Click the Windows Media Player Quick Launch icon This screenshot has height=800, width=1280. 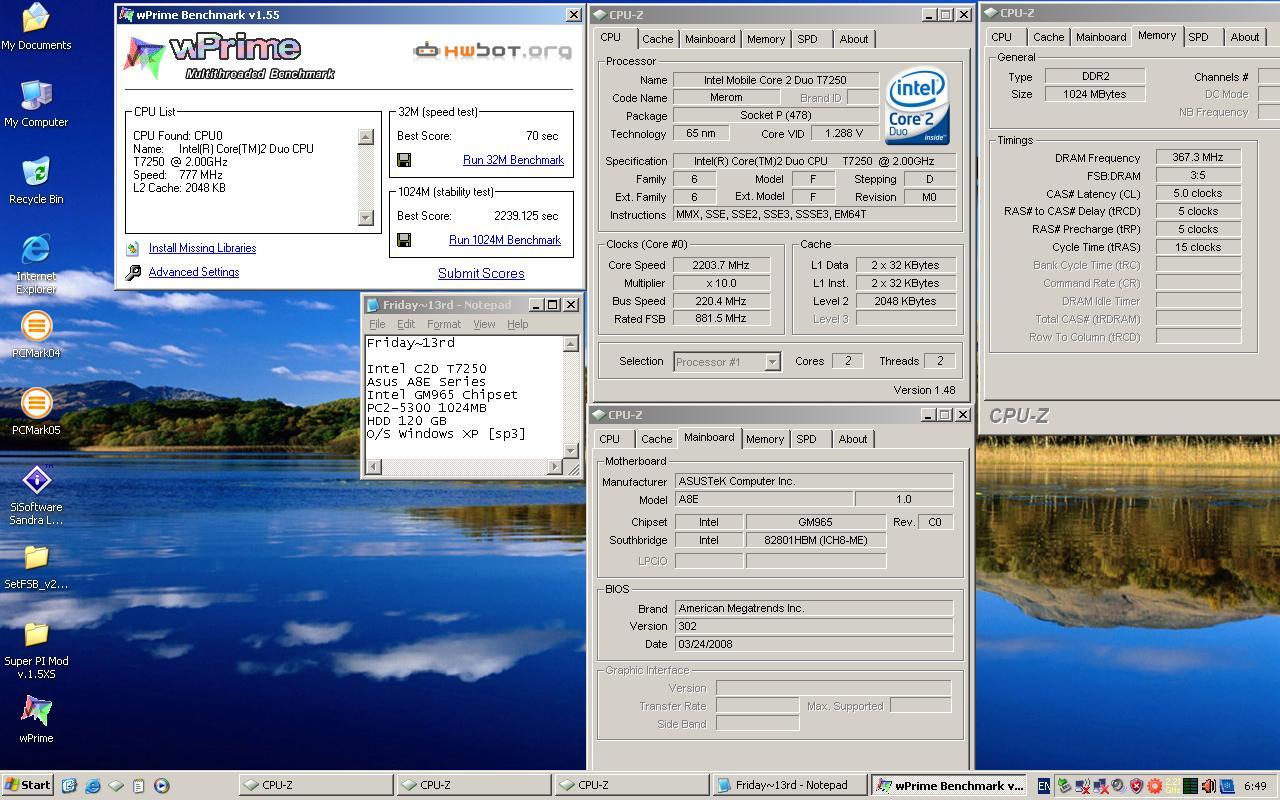coord(161,786)
